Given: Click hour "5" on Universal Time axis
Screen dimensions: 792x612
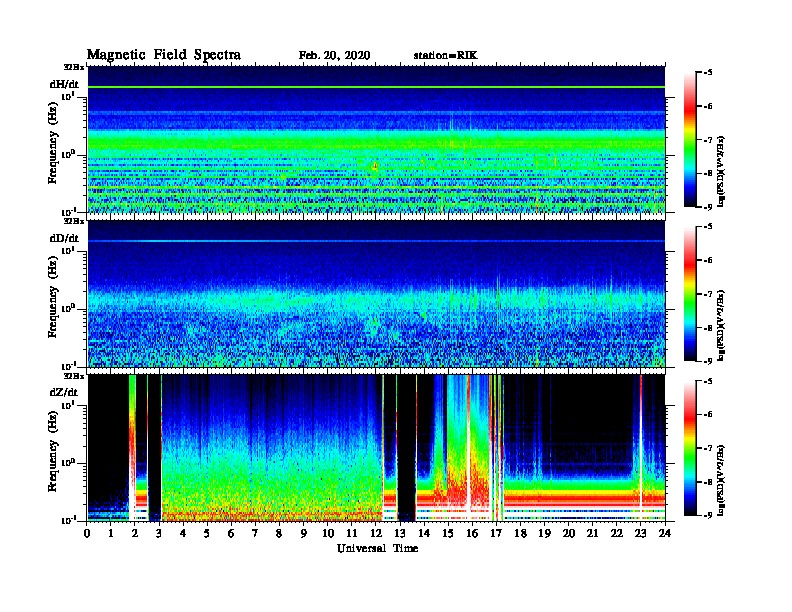Looking at the screenshot, I should [207, 533].
